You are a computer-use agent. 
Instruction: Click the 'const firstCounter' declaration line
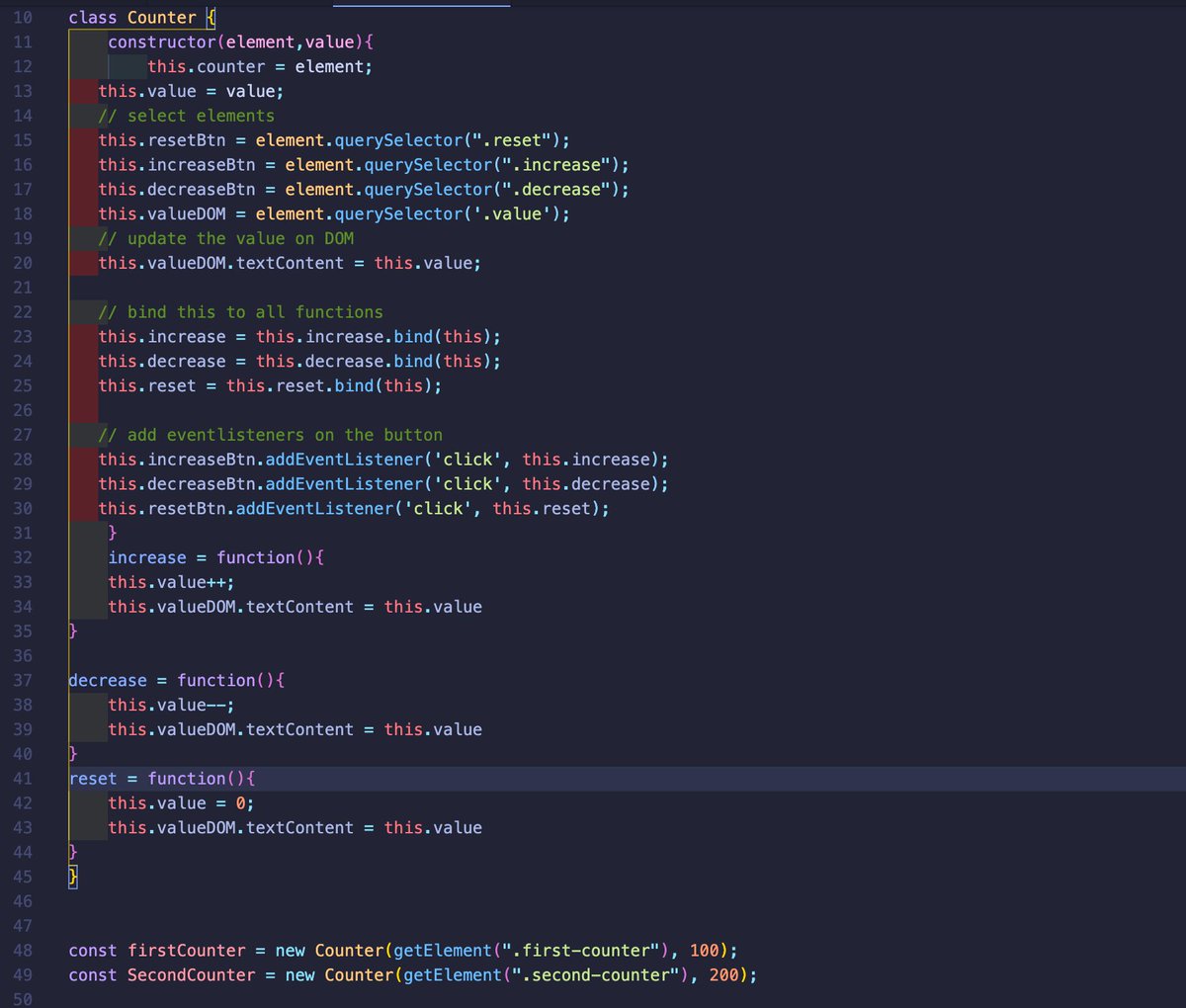tap(403, 951)
